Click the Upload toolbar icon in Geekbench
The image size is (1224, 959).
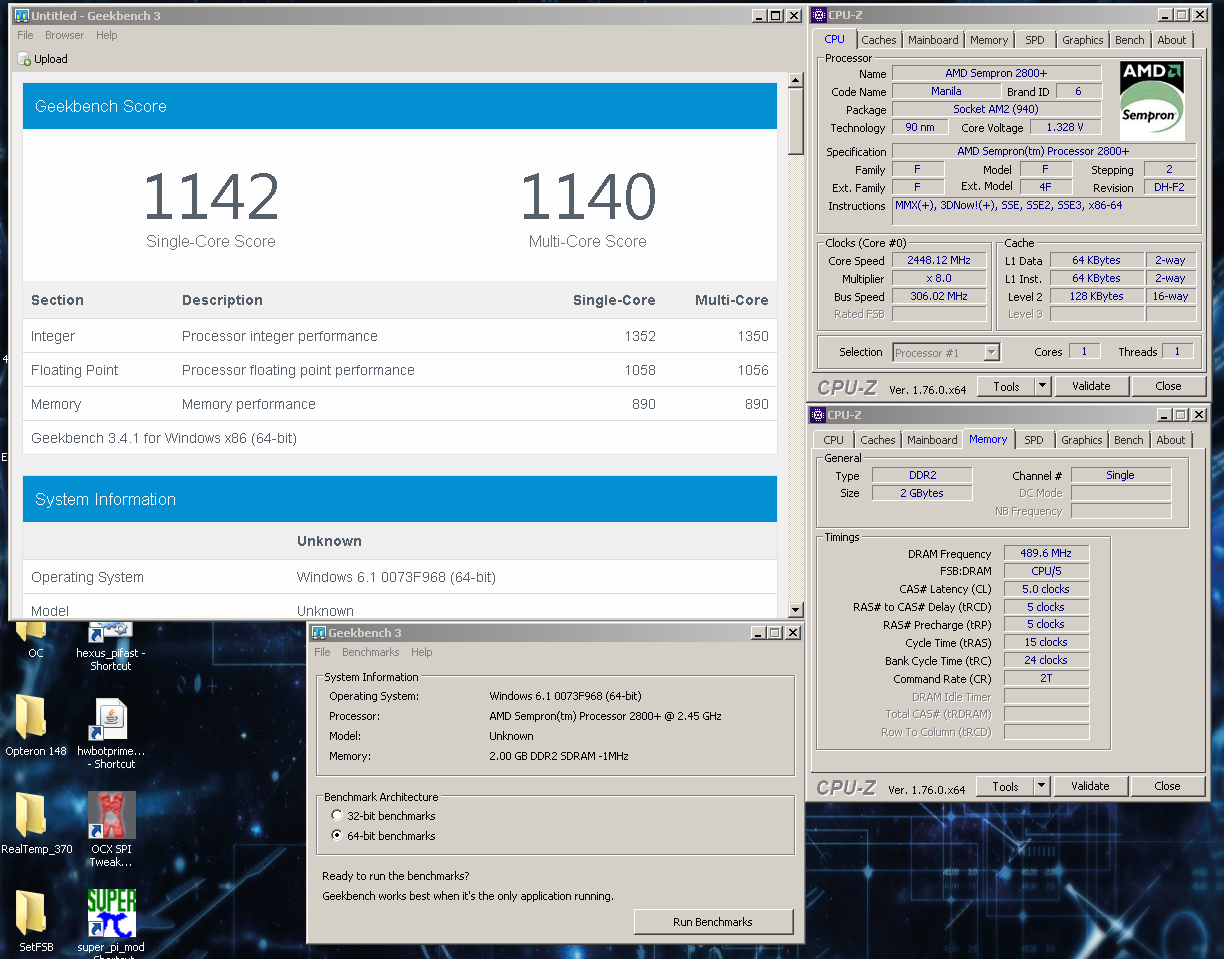click(24, 59)
